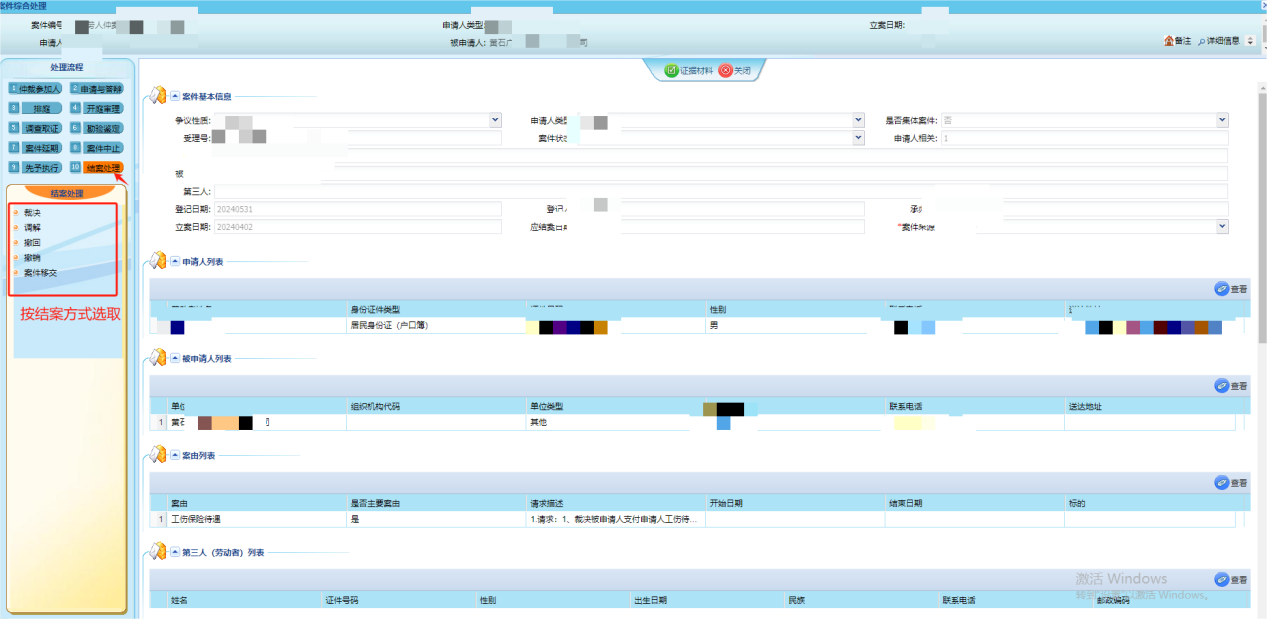Click 查看 icon in 申请人列表 section
This screenshot has height=619, width=1267.
click(1221, 289)
